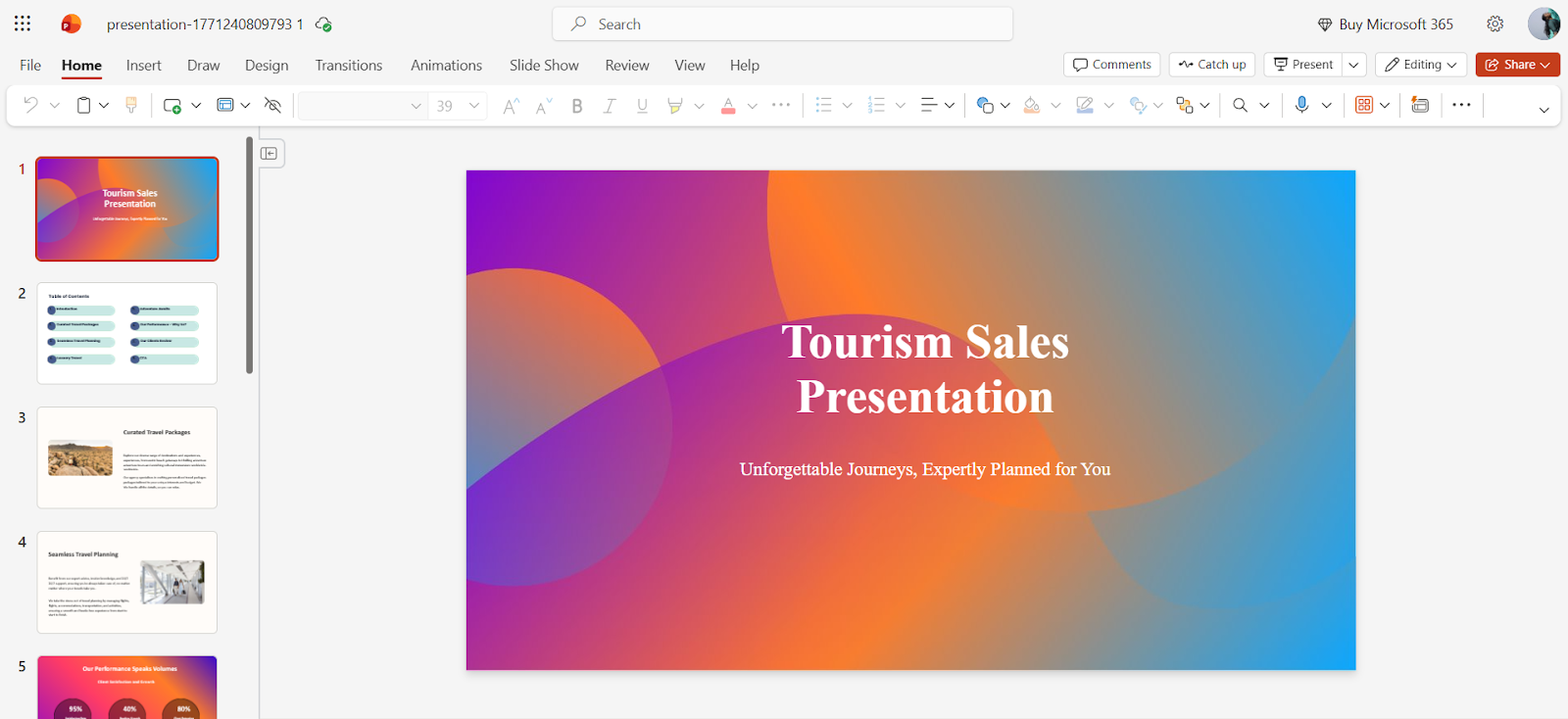
Task: Toggle Bold formatting
Action: tap(577, 106)
